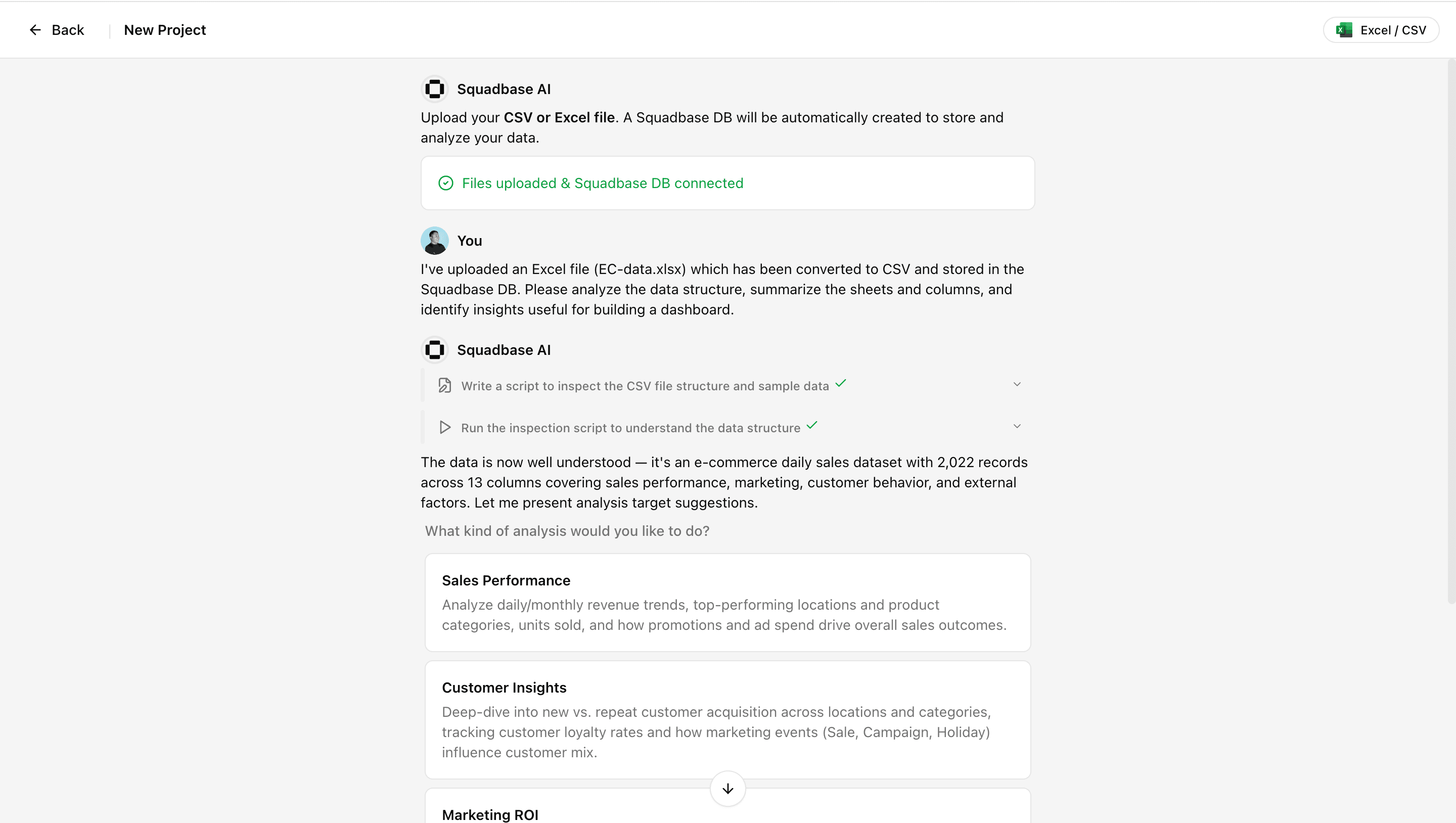
Task: Open the New Project view
Action: tap(164, 29)
